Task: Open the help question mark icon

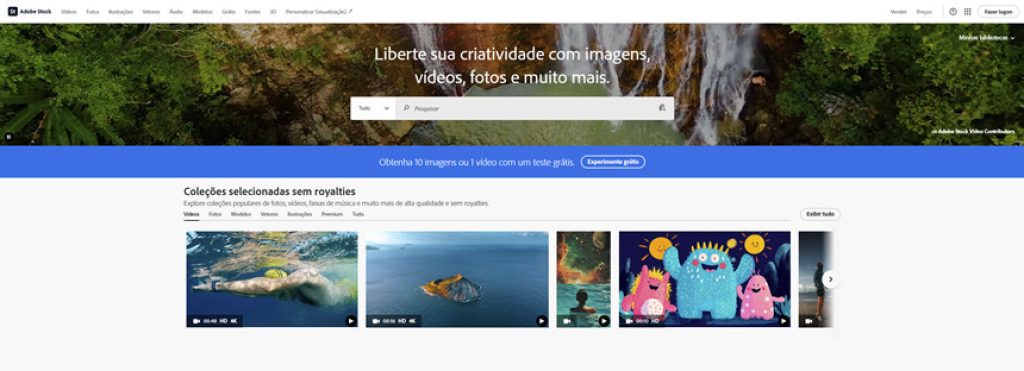Action: click(953, 12)
